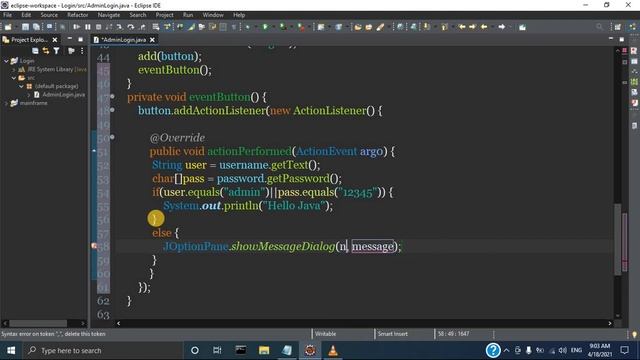Image resolution: width=640 pixels, height=360 pixels.
Task: Open File Explorer from the taskbar
Action: [264, 350]
